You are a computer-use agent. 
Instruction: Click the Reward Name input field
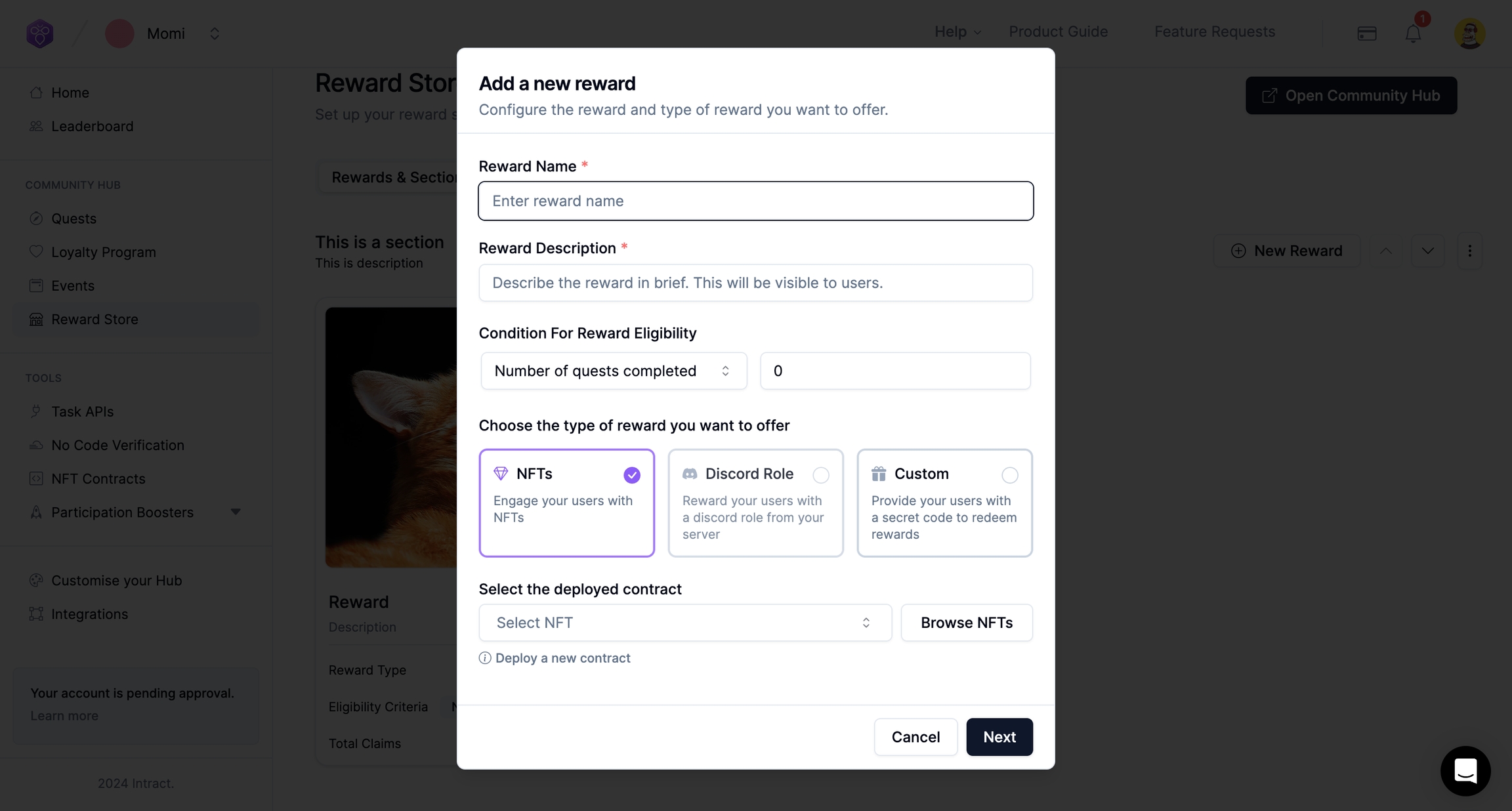pyautogui.click(x=755, y=201)
